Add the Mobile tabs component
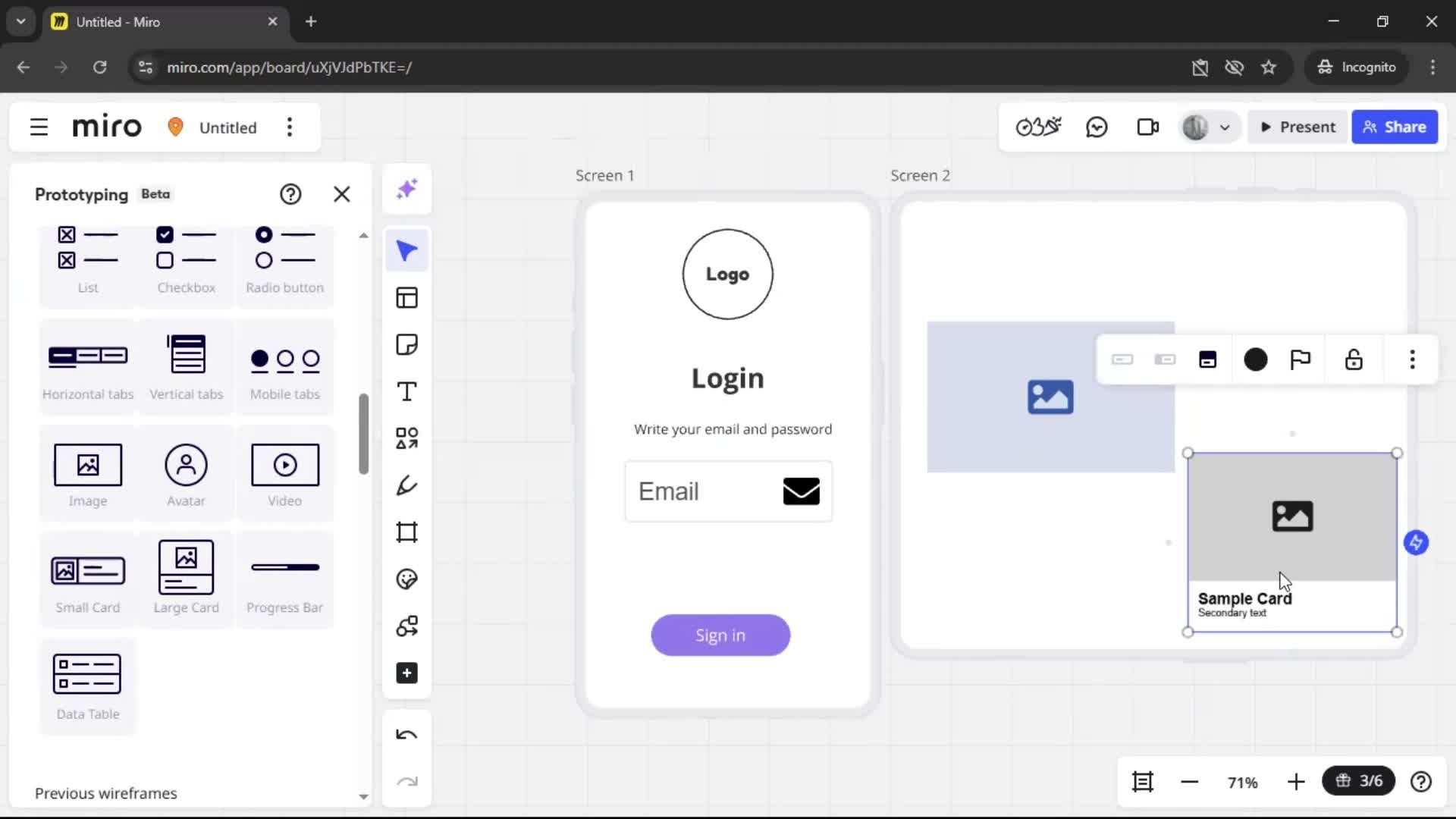 (x=285, y=367)
